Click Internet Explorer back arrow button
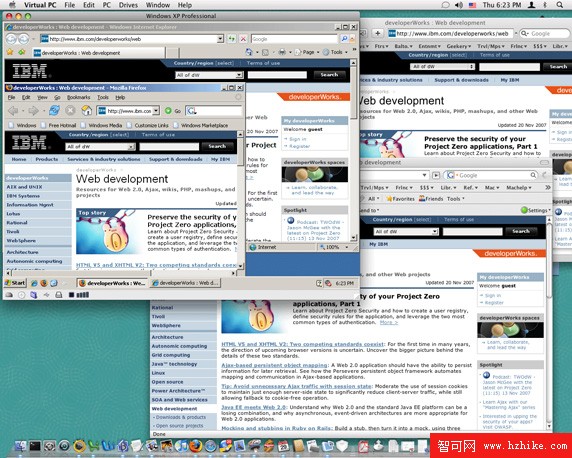This screenshot has width=572, height=458. coord(11,39)
